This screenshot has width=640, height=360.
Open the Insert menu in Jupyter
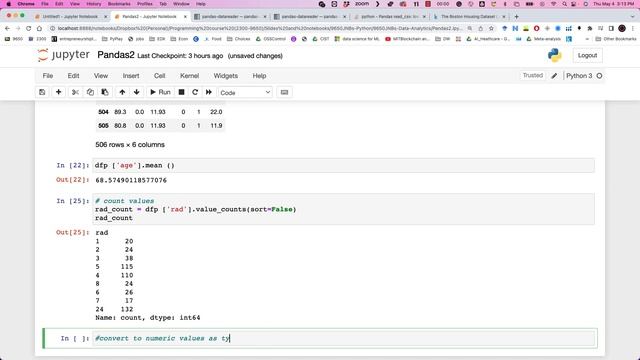(131, 76)
